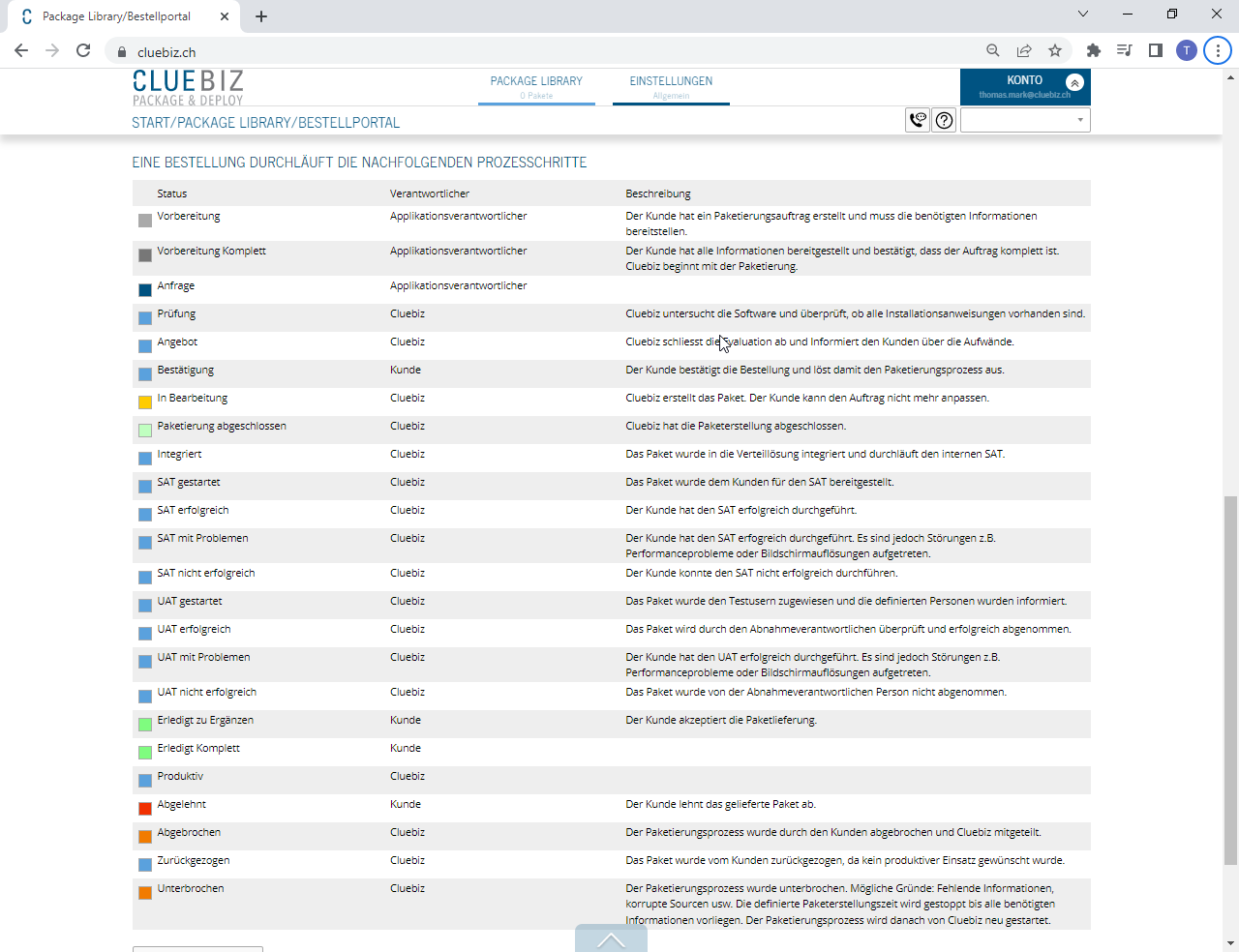This screenshot has height=952, width=1239.
Task: Collapse the Konto panel with chevron icon
Action: [1074, 82]
